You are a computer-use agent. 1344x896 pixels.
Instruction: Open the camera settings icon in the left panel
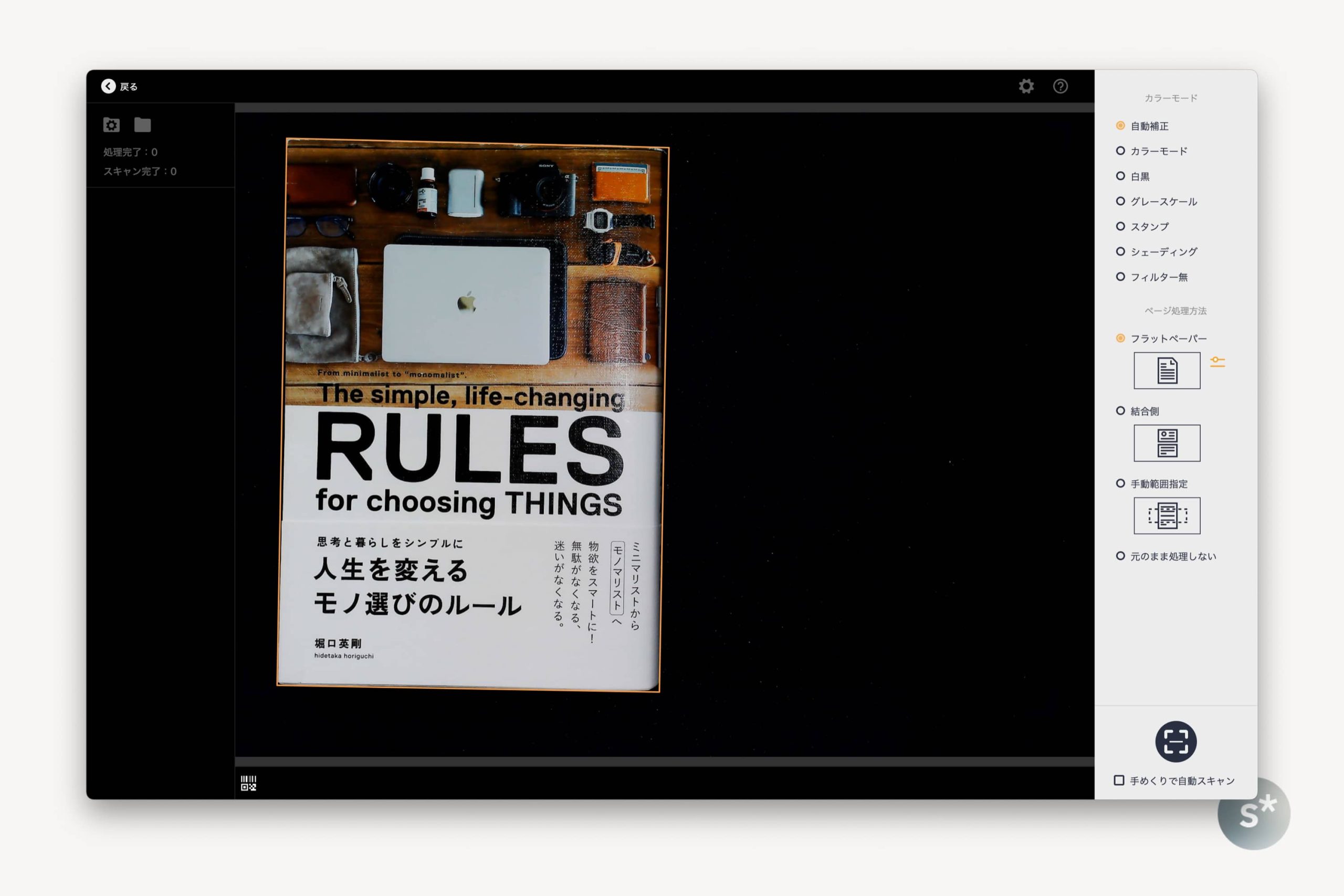111,124
